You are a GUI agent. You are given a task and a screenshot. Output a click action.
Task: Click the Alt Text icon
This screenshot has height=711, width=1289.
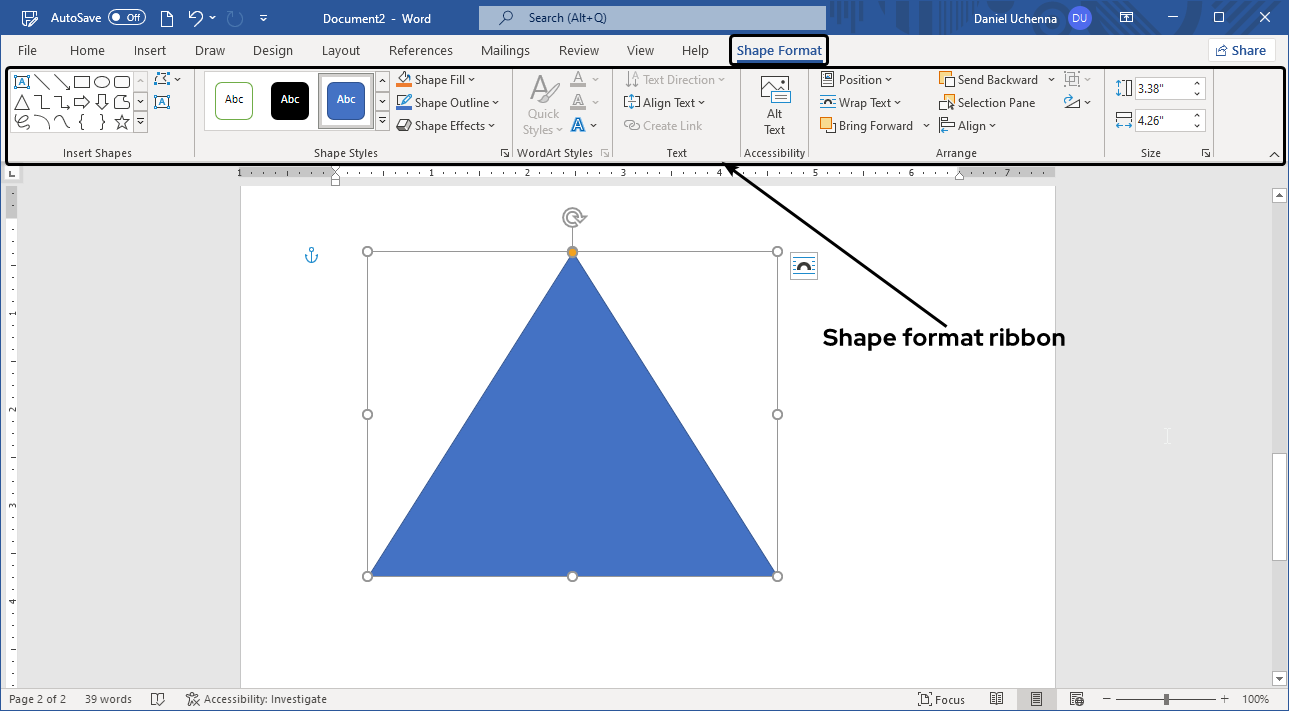pyautogui.click(x=774, y=100)
